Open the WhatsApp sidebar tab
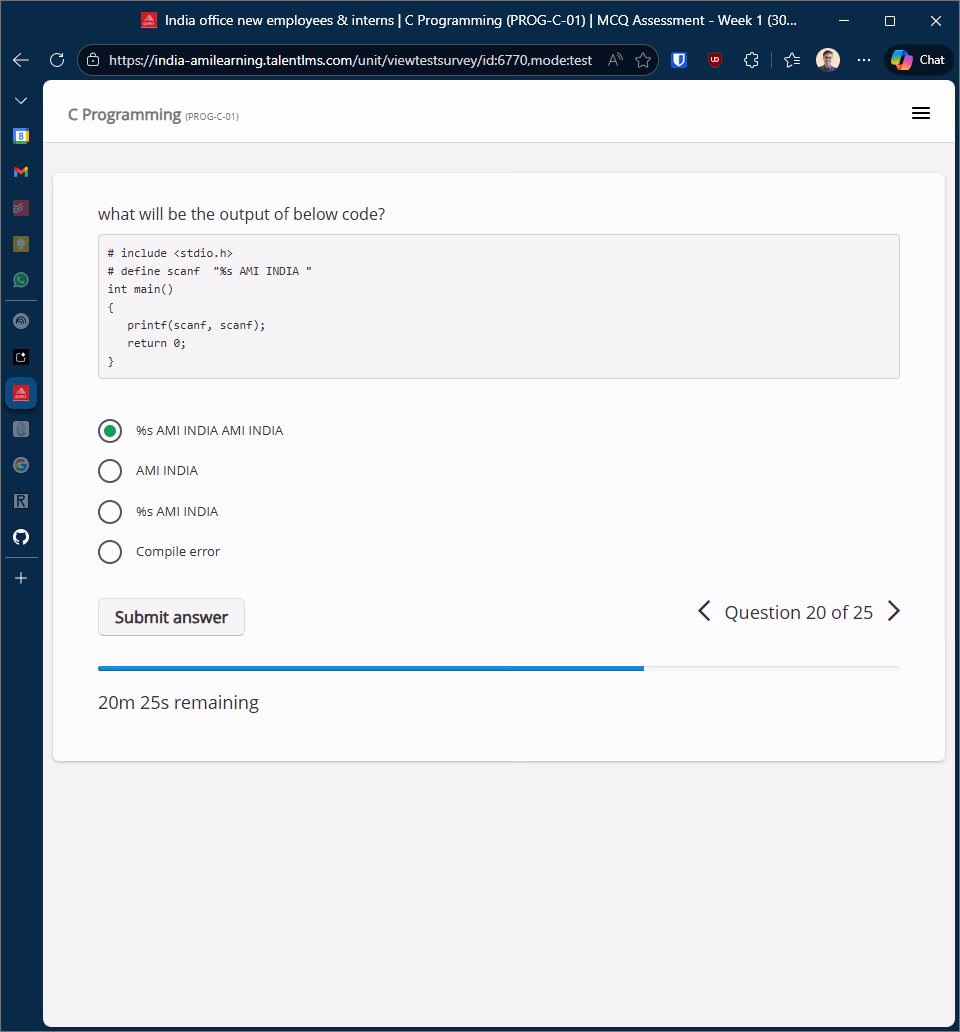960x1032 pixels. 21,280
